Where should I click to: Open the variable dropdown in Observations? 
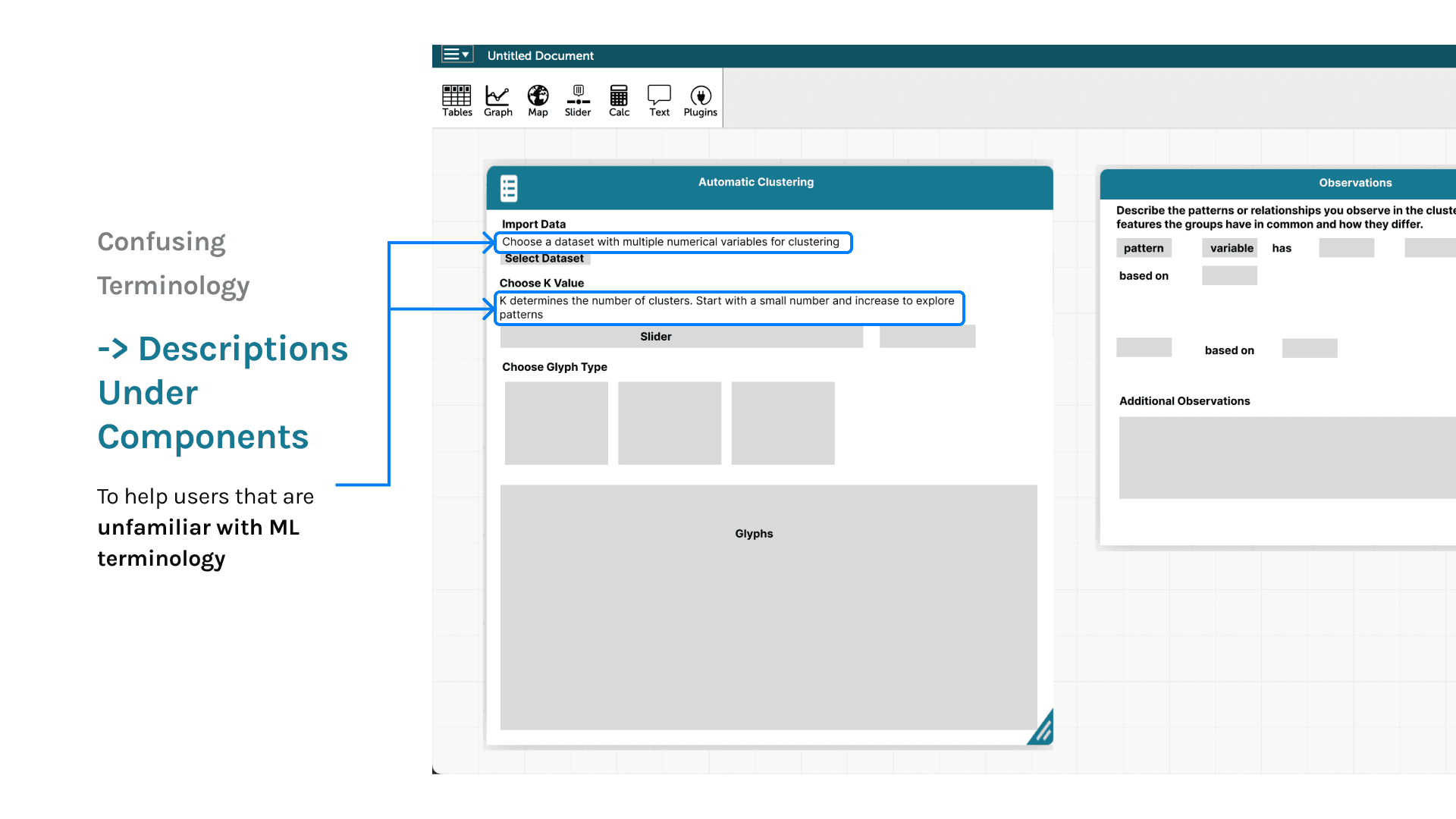pos(1229,248)
